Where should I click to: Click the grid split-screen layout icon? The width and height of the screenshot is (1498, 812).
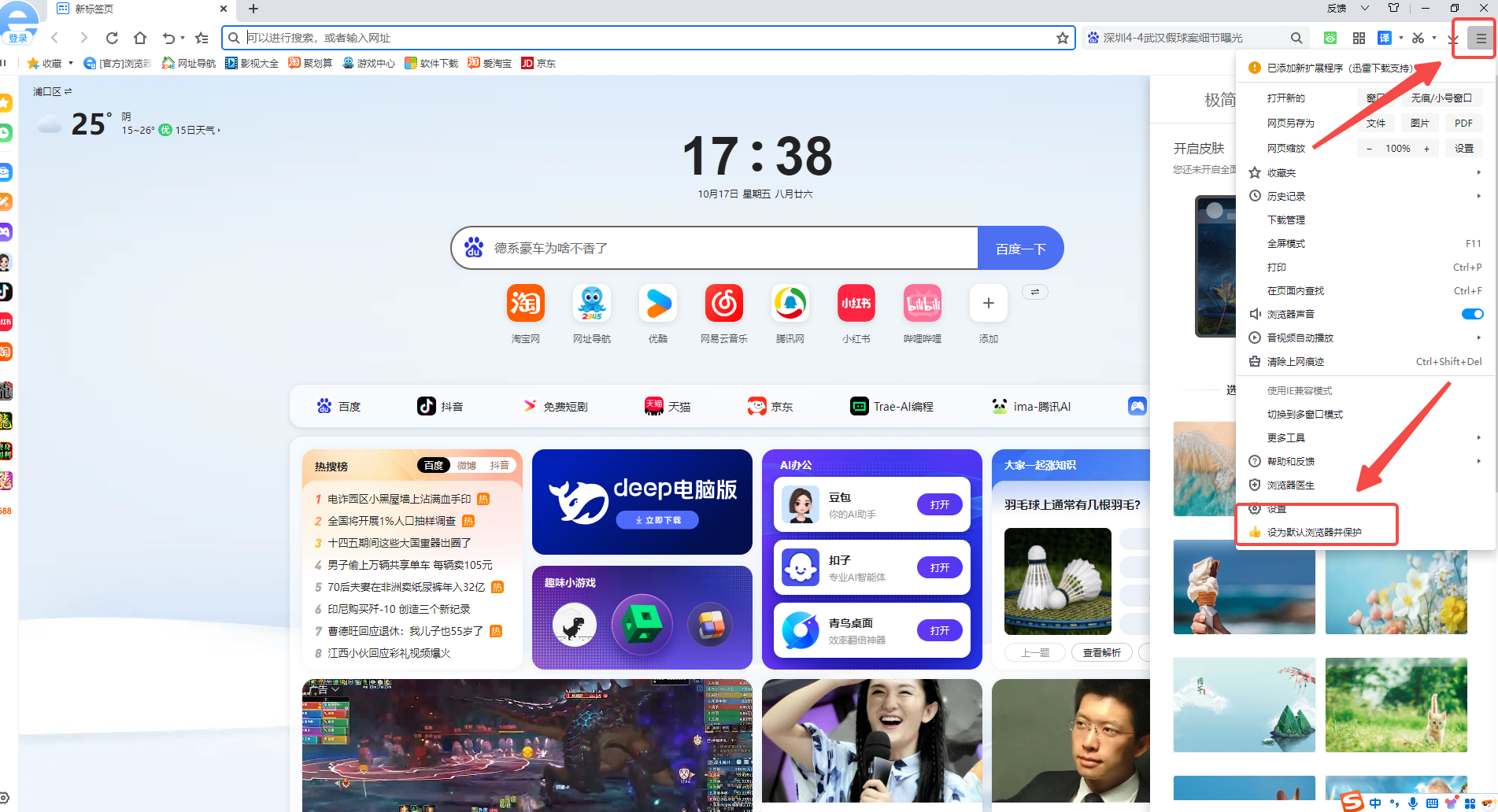click(1359, 37)
